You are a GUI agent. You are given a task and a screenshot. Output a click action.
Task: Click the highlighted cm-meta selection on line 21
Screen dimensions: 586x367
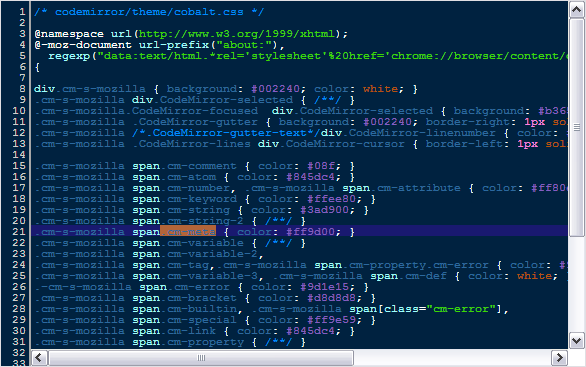pyautogui.click(x=188, y=232)
